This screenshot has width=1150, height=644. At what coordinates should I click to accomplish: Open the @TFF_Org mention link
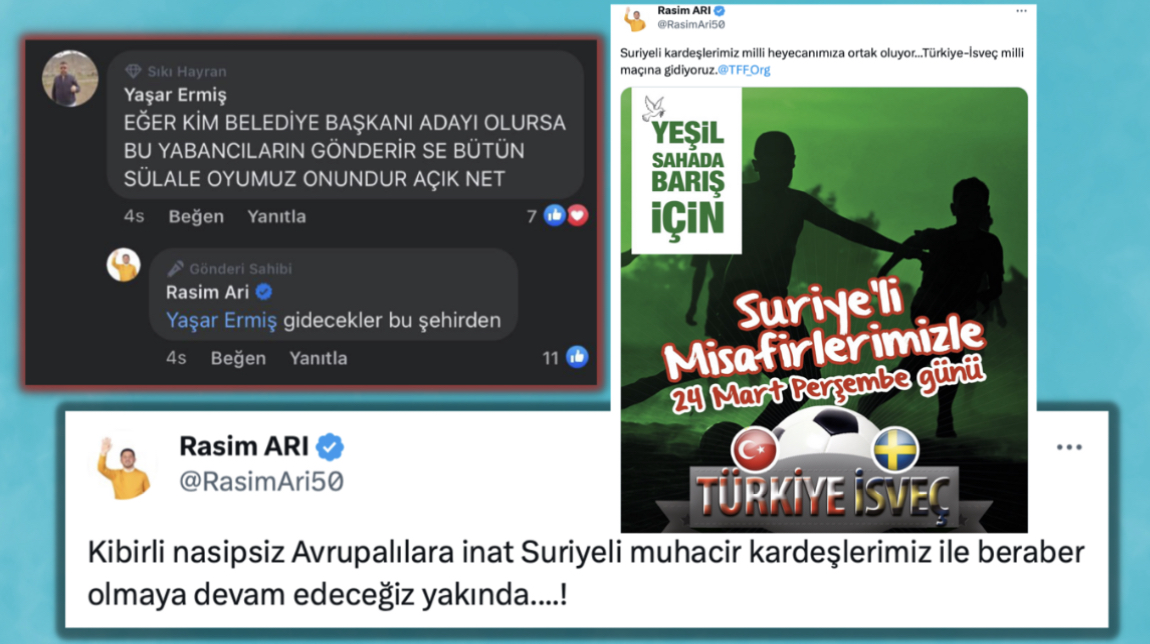(744, 70)
